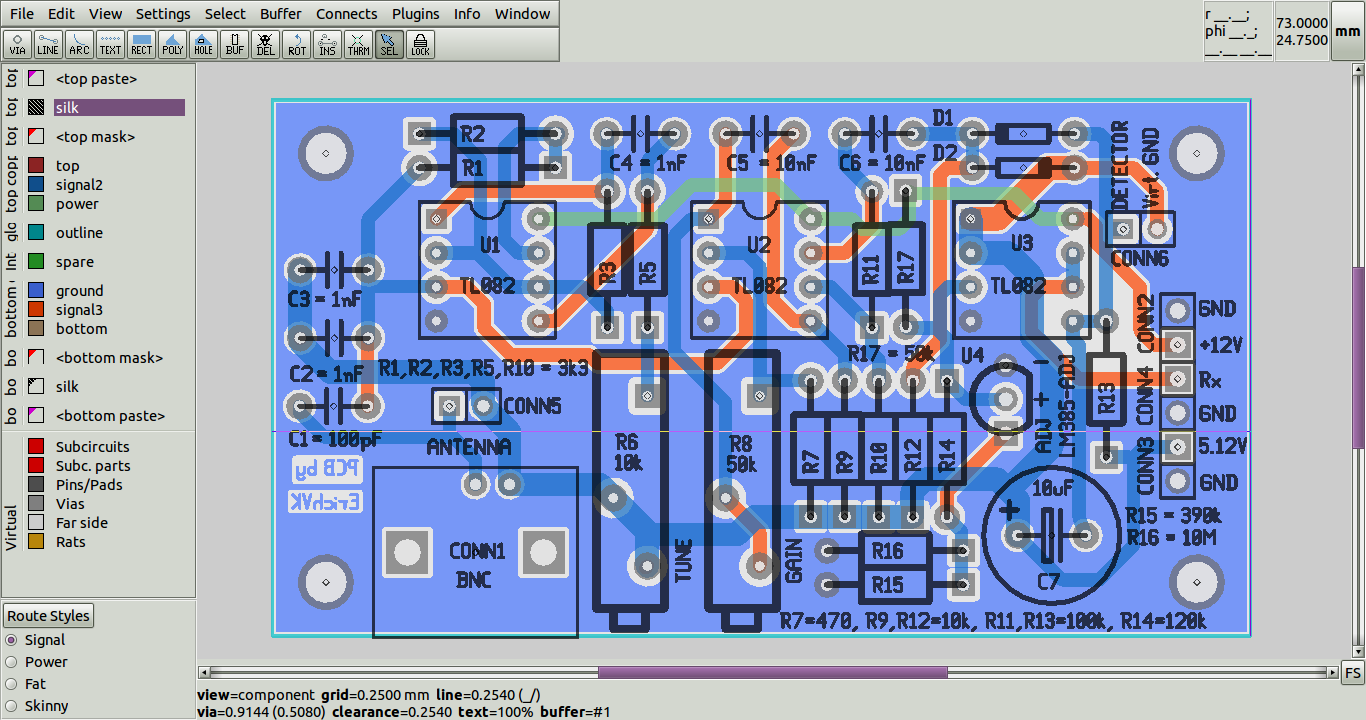Click the mm units button
The image size is (1366, 720).
pos(1348,31)
